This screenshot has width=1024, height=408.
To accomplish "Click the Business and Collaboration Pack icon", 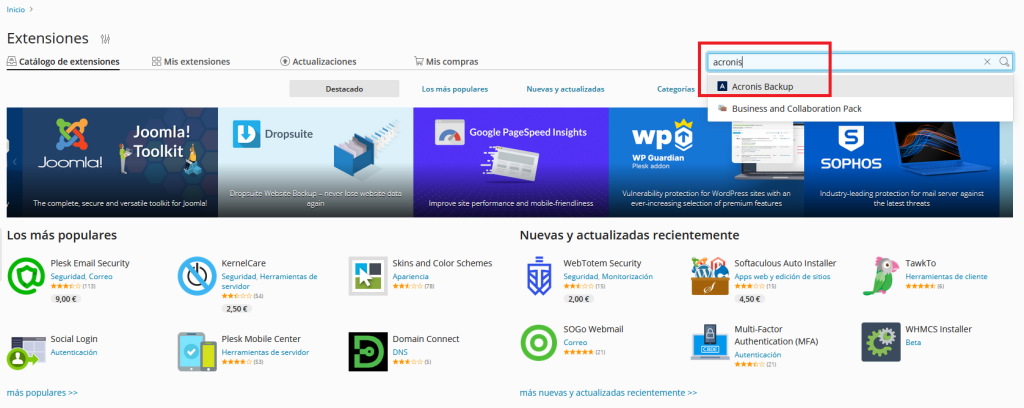I will click(722, 108).
